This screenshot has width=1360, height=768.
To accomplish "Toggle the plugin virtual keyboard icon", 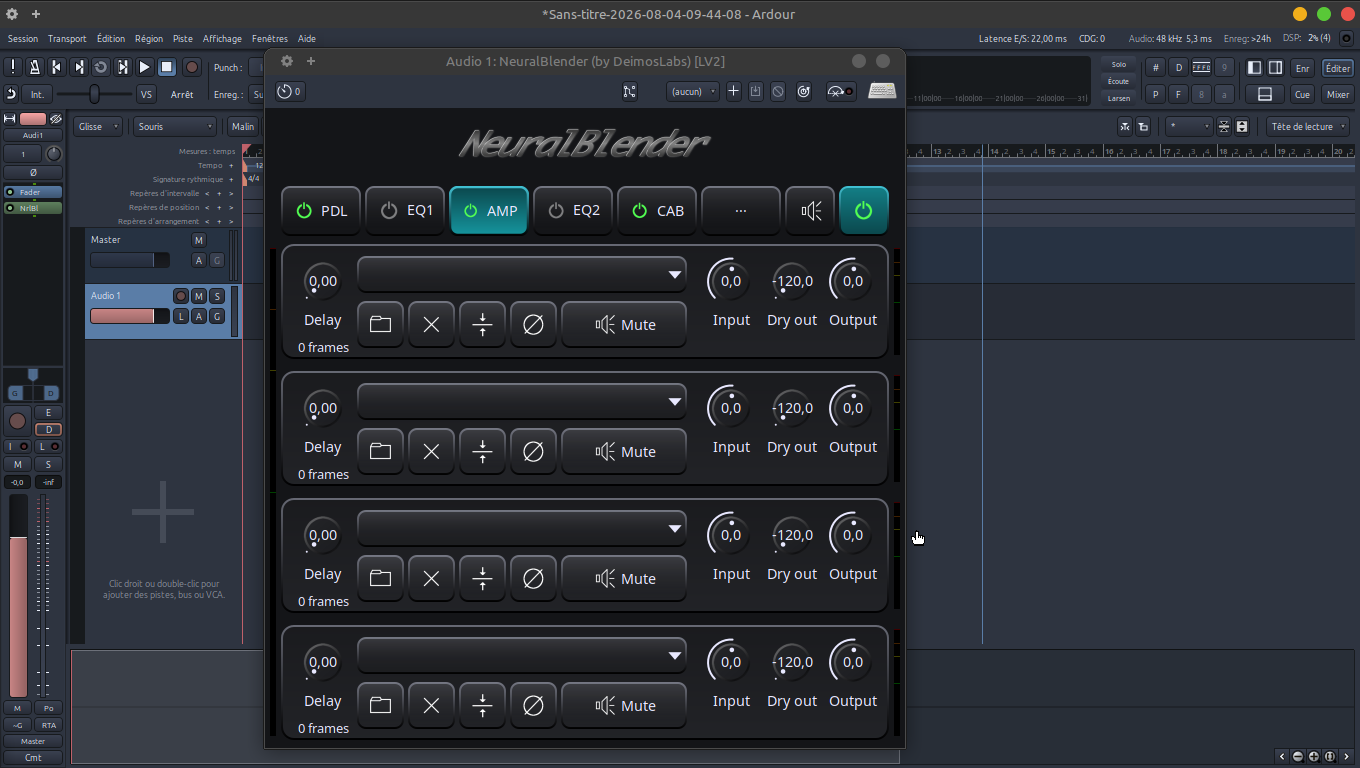I will click(882, 91).
